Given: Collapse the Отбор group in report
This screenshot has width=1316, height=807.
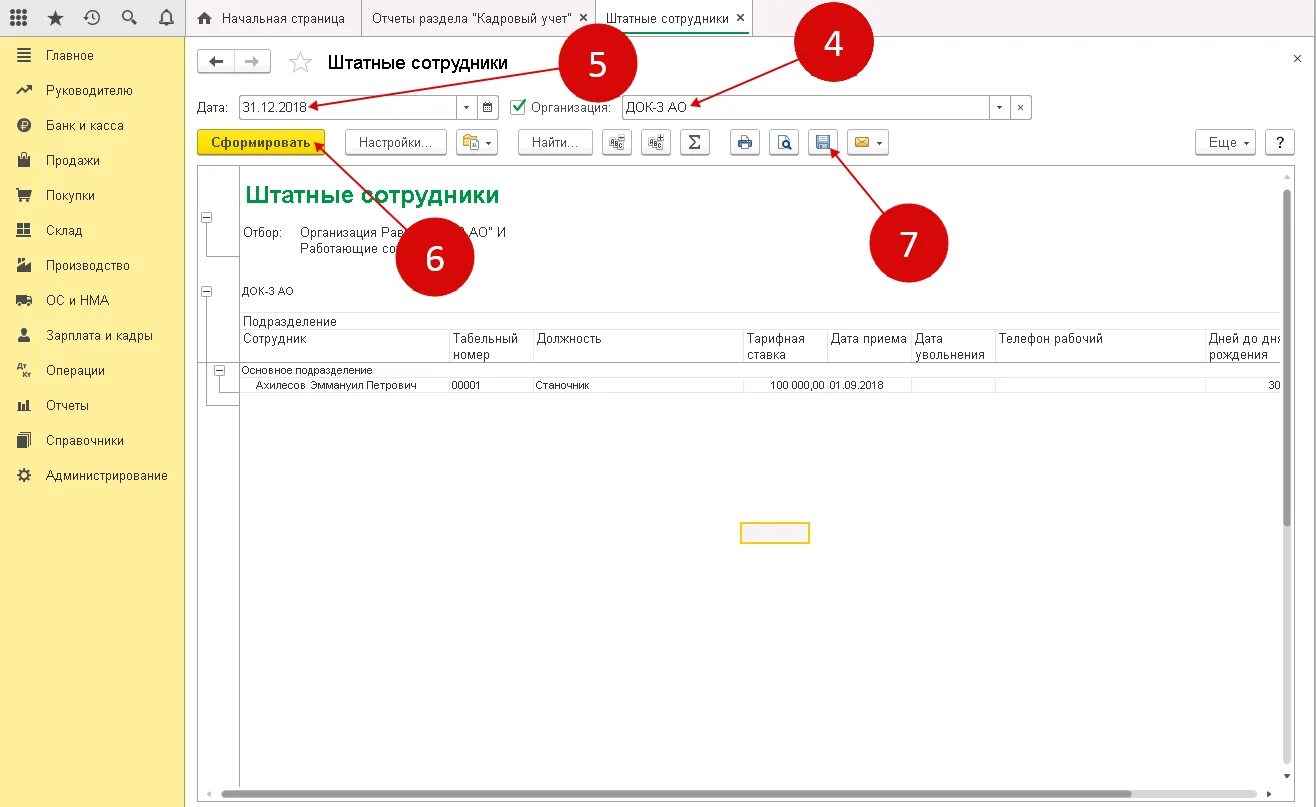Looking at the screenshot, I should coord(206,217).
